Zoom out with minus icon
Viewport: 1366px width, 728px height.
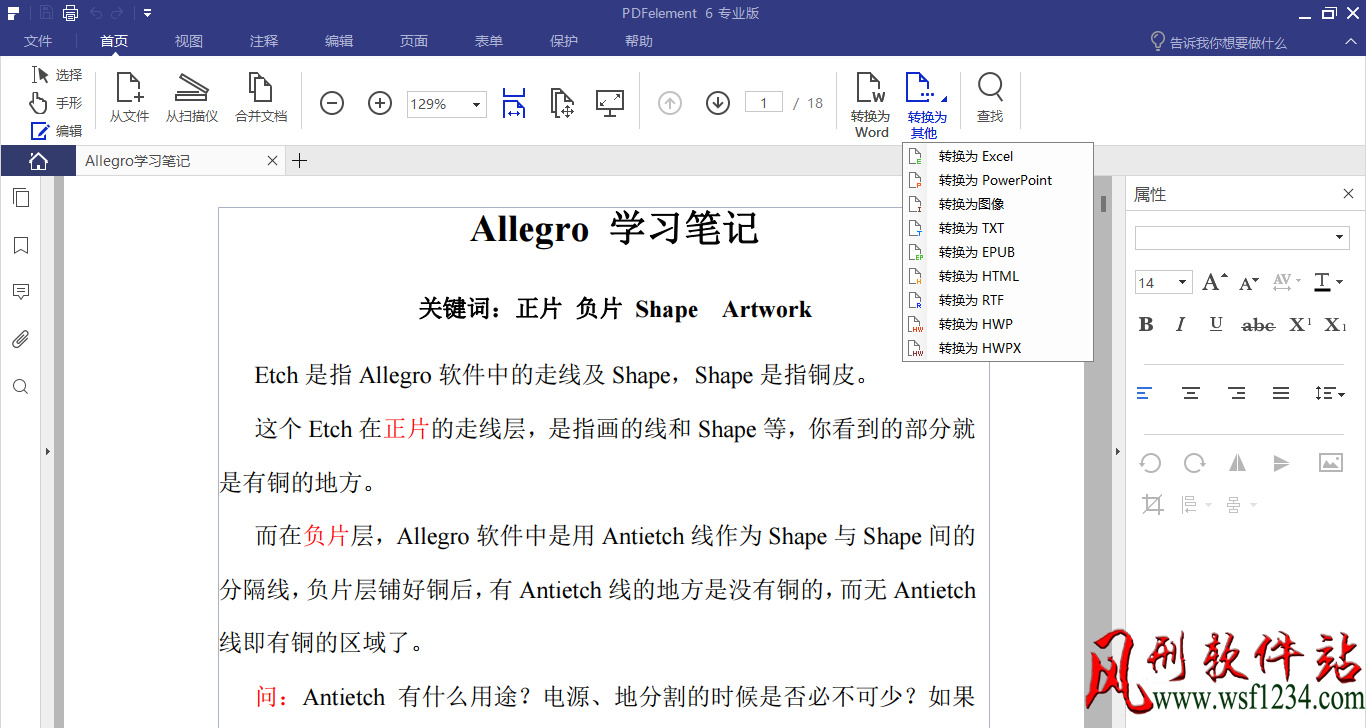click(332, 103)
